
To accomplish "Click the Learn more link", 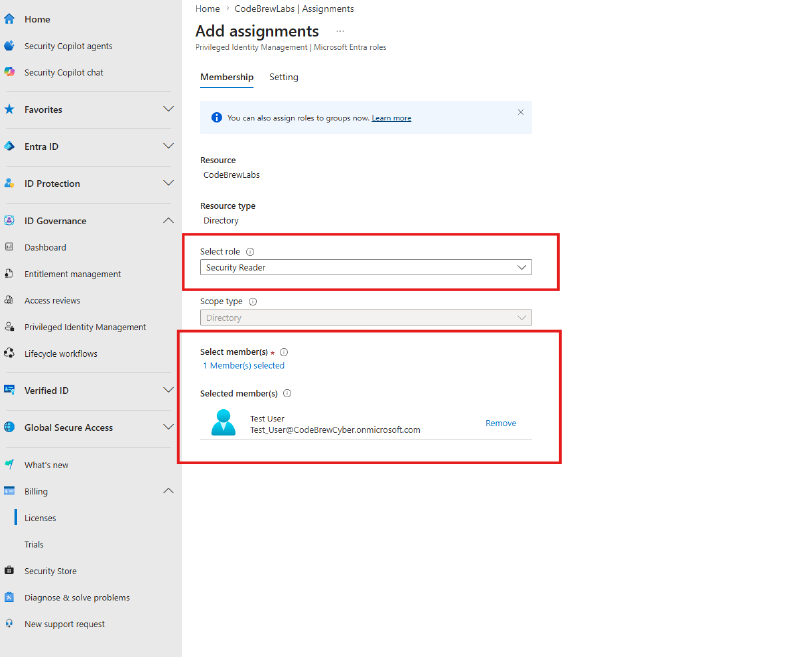I will [391, 118].
